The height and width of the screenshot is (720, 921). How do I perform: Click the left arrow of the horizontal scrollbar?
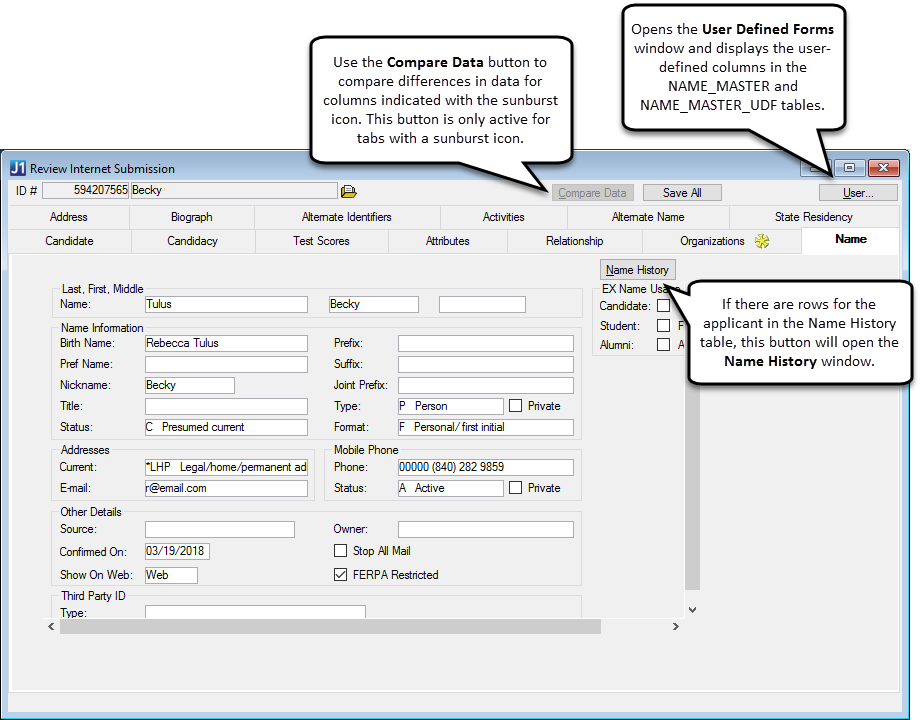click(x=53, y=627)
